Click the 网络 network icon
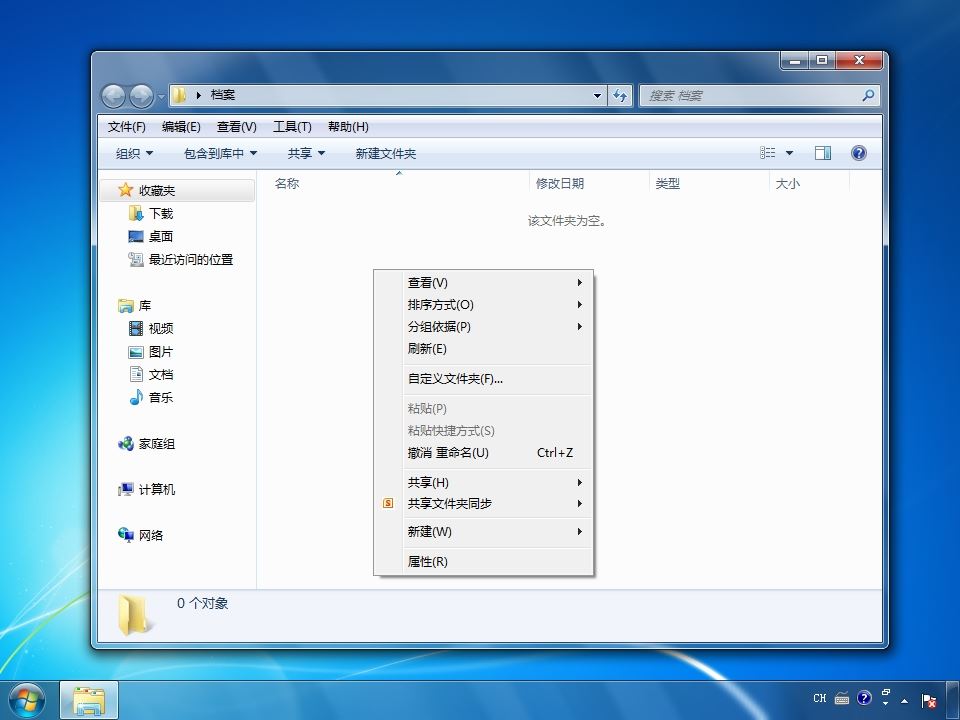The height and width of the screenshot is (720, 960). 126,535
